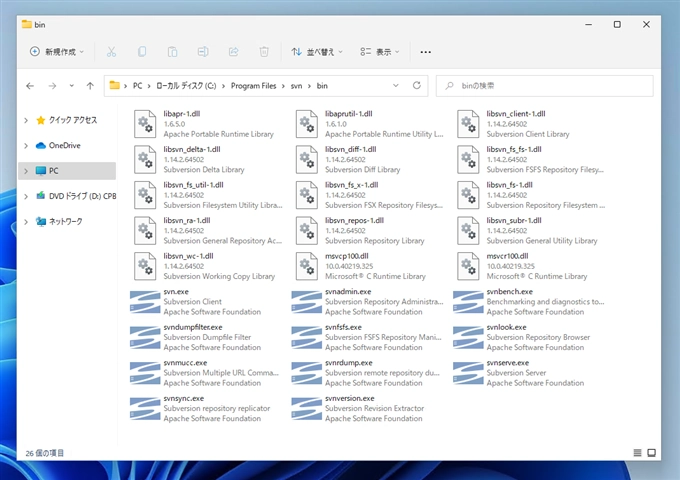Select OneDrive in the navigation pane
The image size is (680, 480).
tap(64, 145)
